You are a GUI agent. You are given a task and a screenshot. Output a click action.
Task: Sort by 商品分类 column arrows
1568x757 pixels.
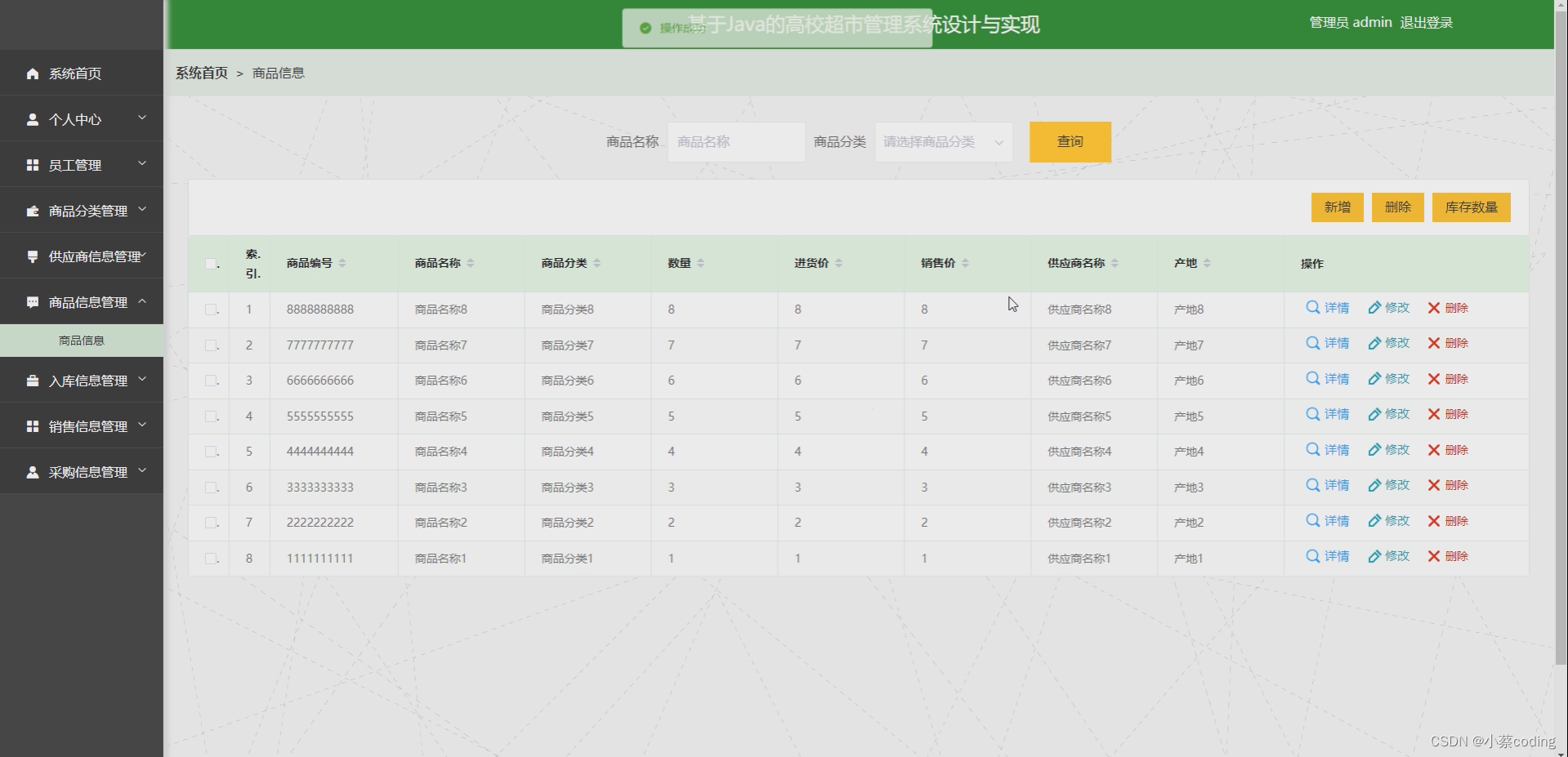tap(596, 263)
